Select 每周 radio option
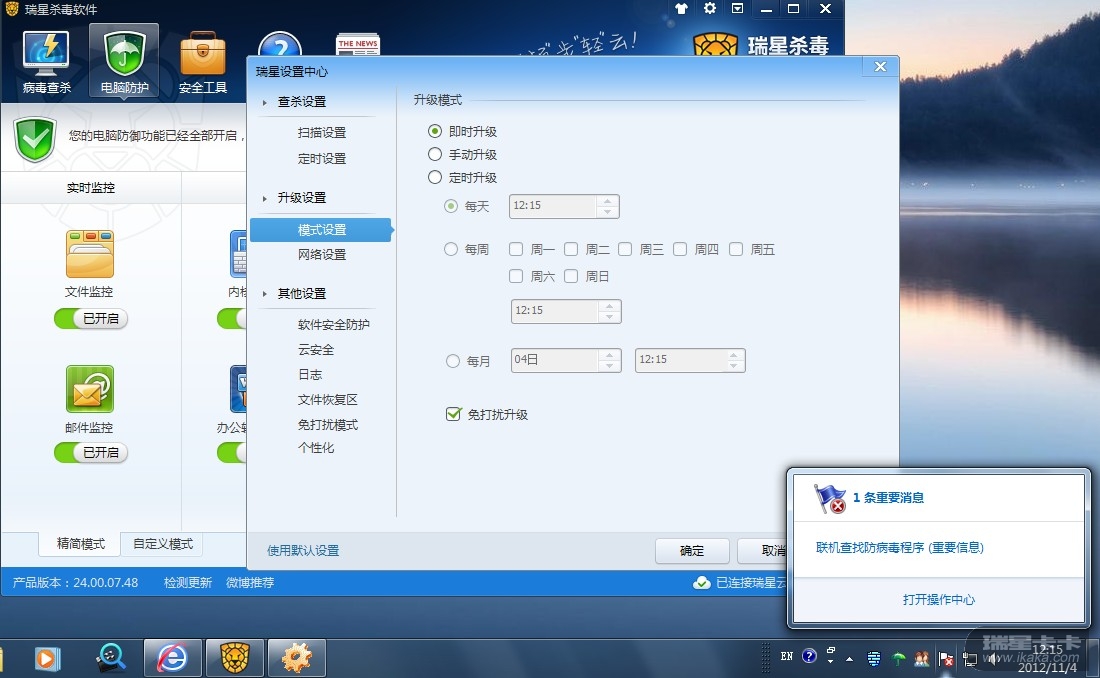This screenshot has width=1100, height=678. point(451,249)
